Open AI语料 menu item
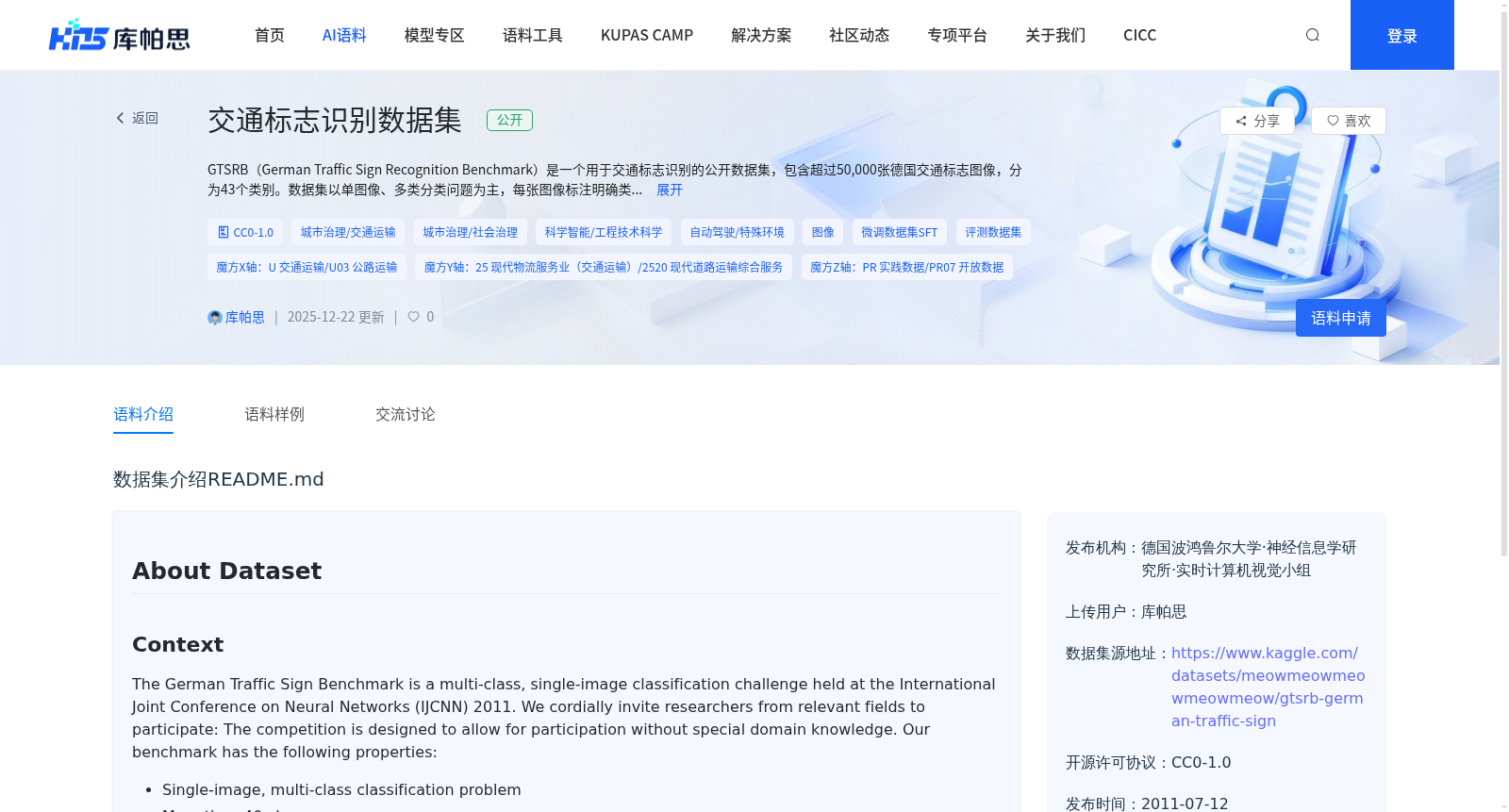This screenshot has height=812, width=1509. [344, 35]
